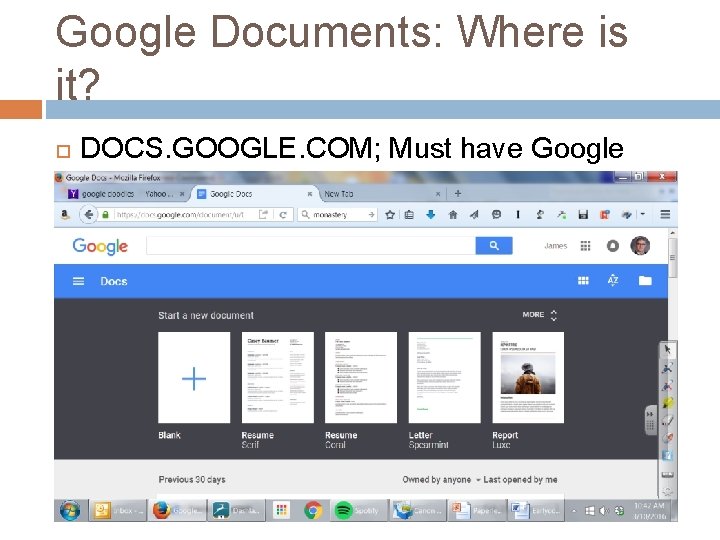
Task: Click the James account name link
Action: [556, 246]
